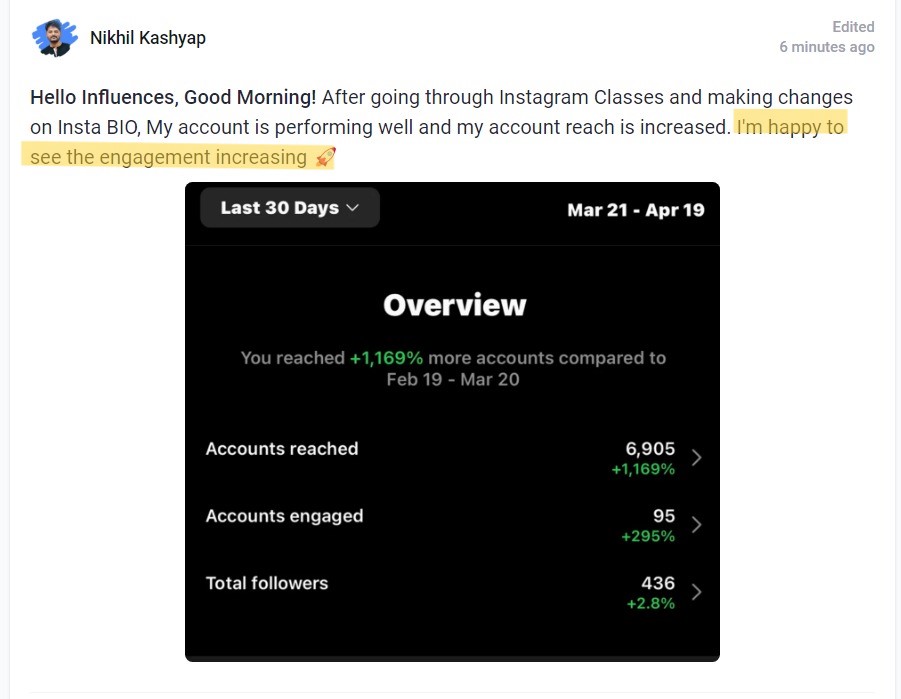This screenshot has height=699, width=901.
Task: Select the Accounts reached row label
Action: (x=282, y=448)
